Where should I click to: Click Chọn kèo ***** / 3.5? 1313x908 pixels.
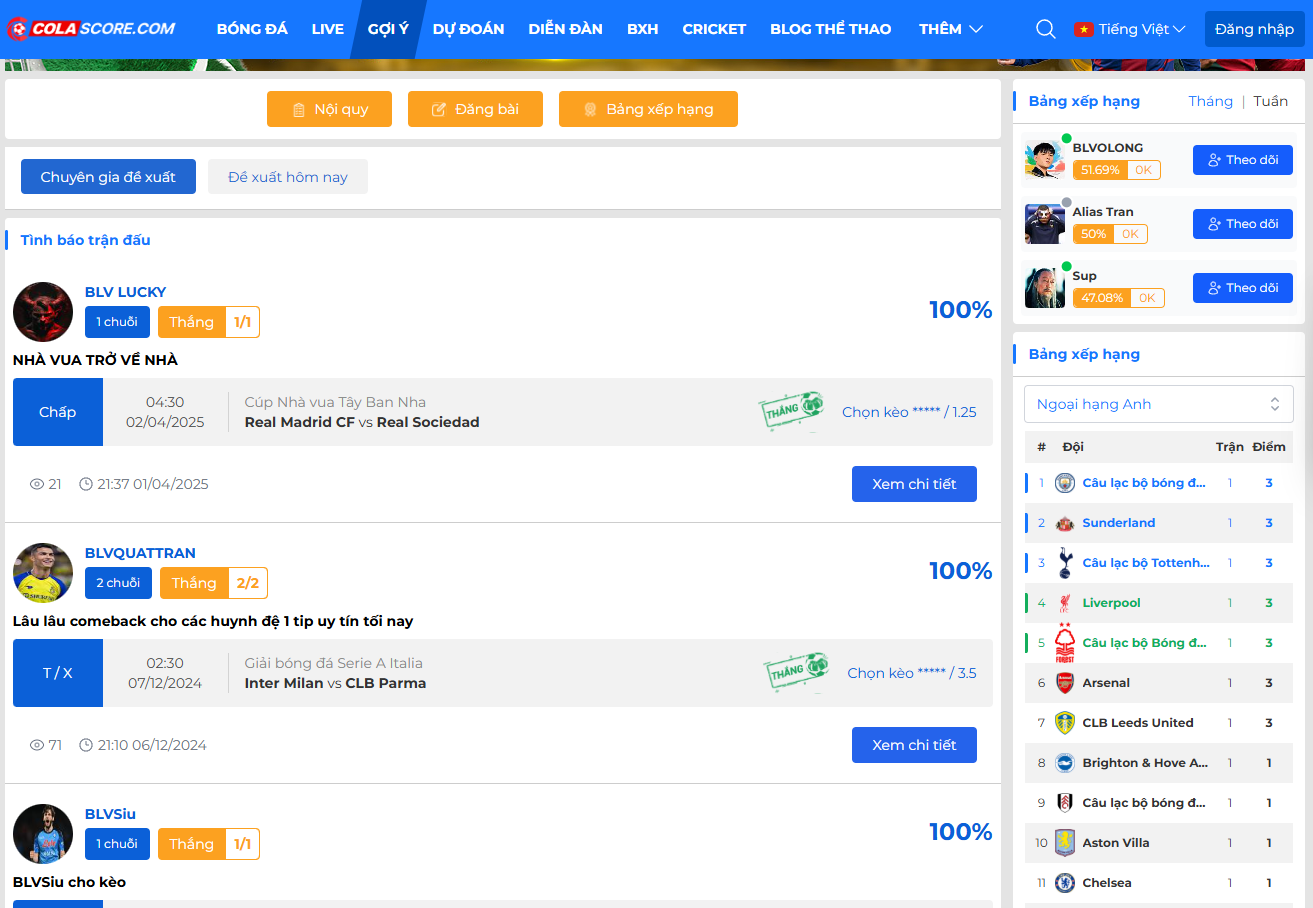pyautogui.click(x=912, y=673)
